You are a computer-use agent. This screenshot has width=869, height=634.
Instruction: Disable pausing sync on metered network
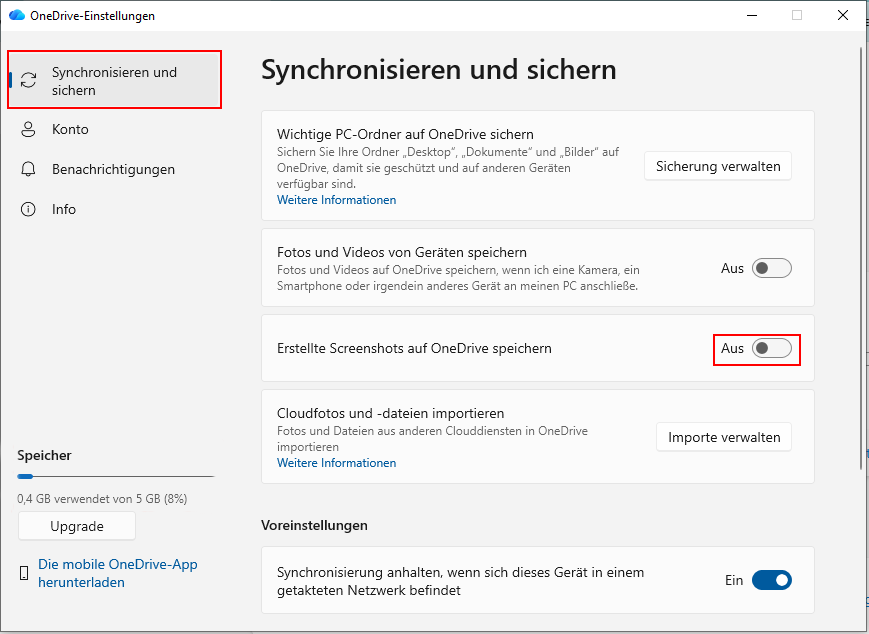click(x=771, y=580)
